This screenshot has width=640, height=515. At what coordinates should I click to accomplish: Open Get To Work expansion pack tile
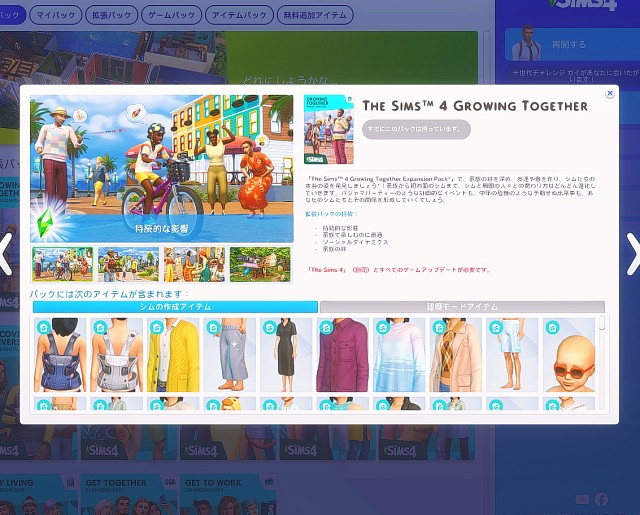point(228,494)
